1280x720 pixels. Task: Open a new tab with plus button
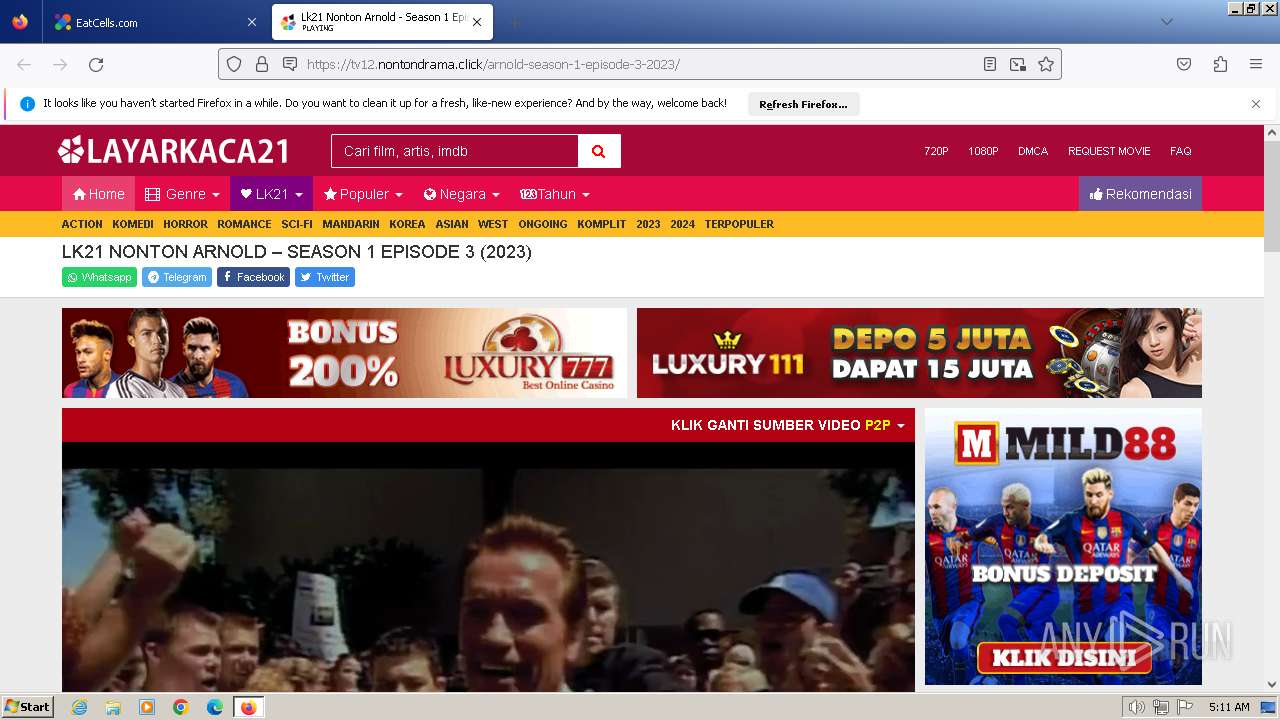[x=514, y=22]
